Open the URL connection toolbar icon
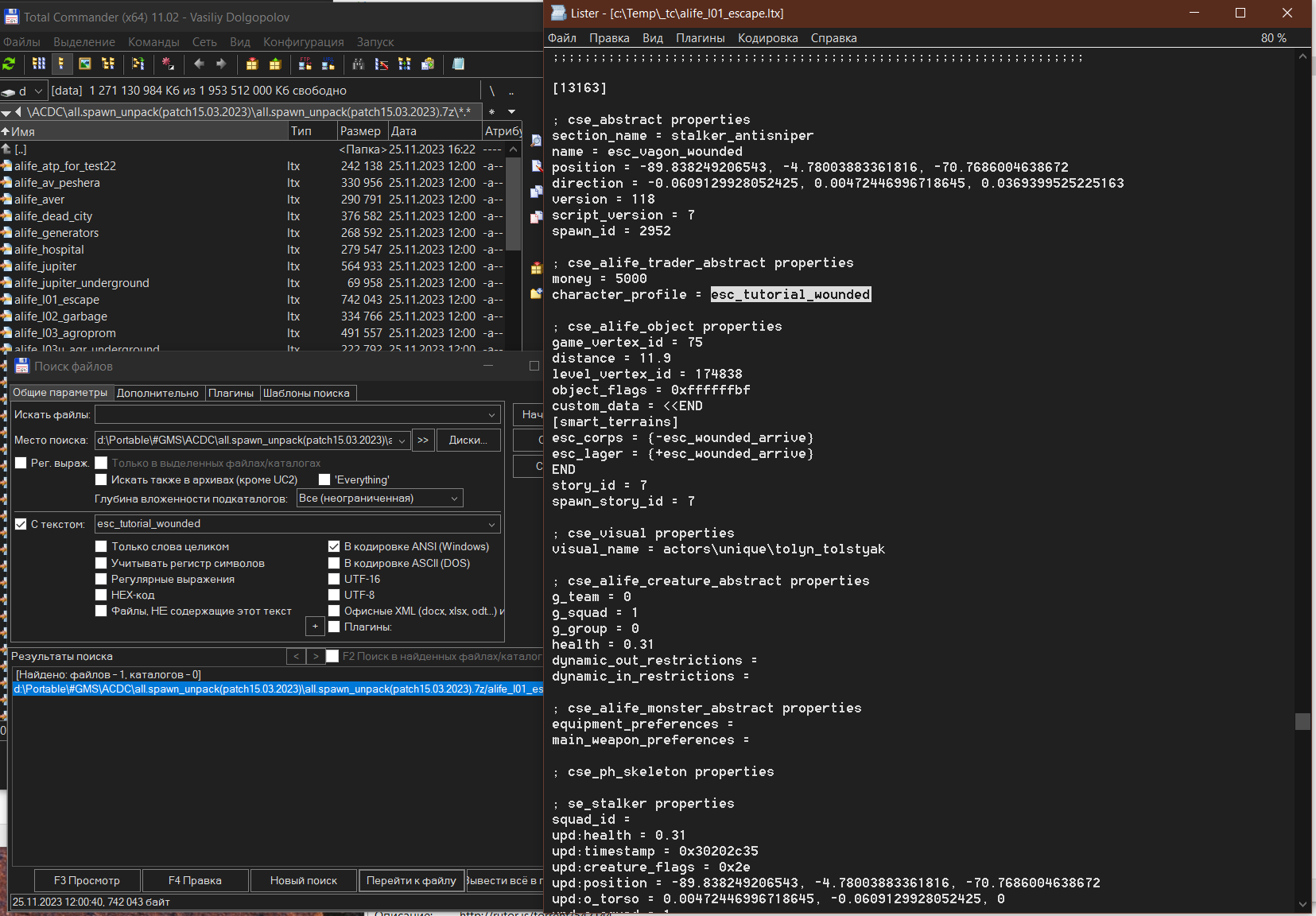Screen dimensions: 1316x916 (x=328, y=64)
